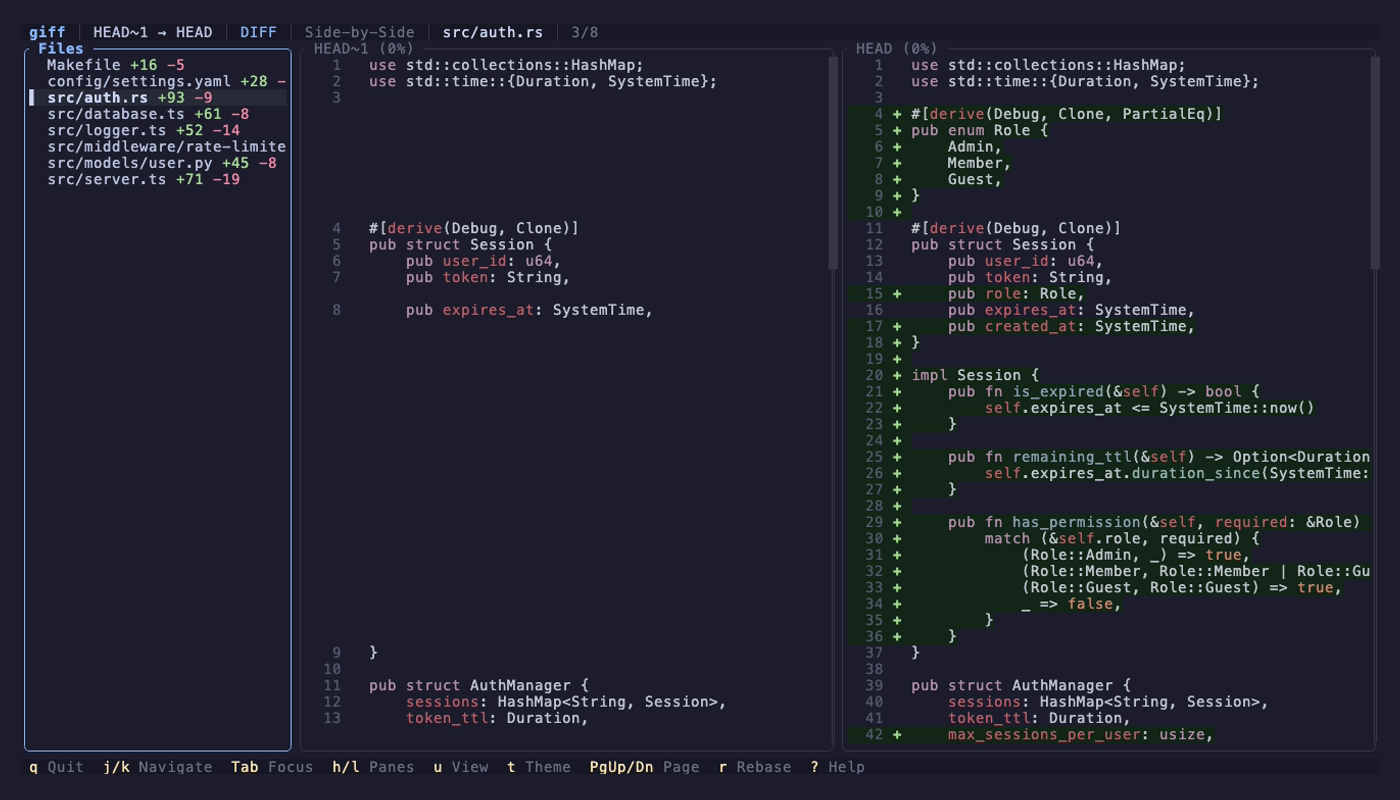Open src/database.ts diff
The height and width of the screenshot is (800, 1400).
point(158,114)
